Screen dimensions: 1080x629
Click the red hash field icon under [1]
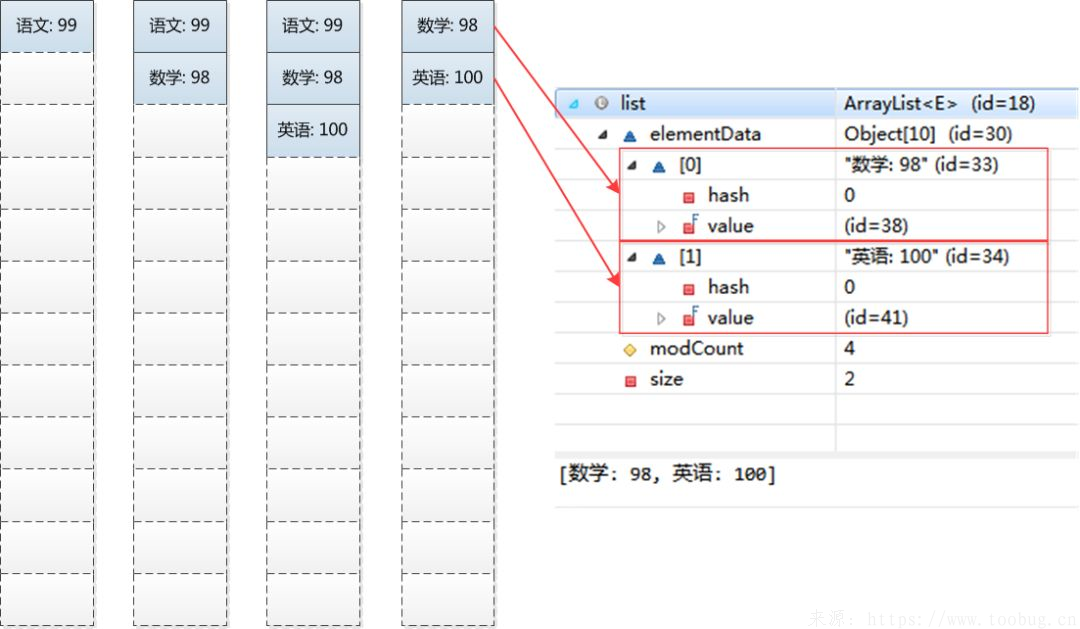(689, 287)
